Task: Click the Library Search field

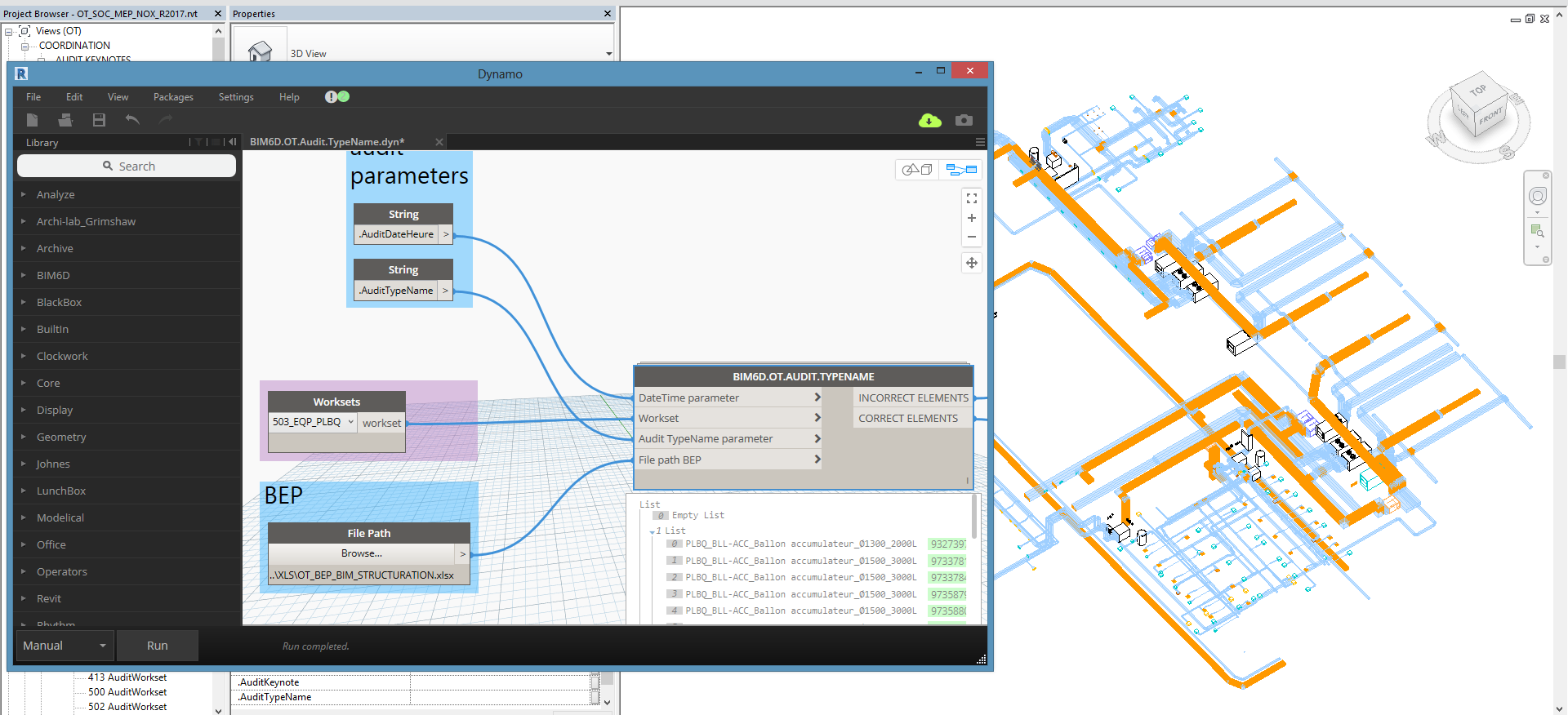Action: click(x=127, y=167)
